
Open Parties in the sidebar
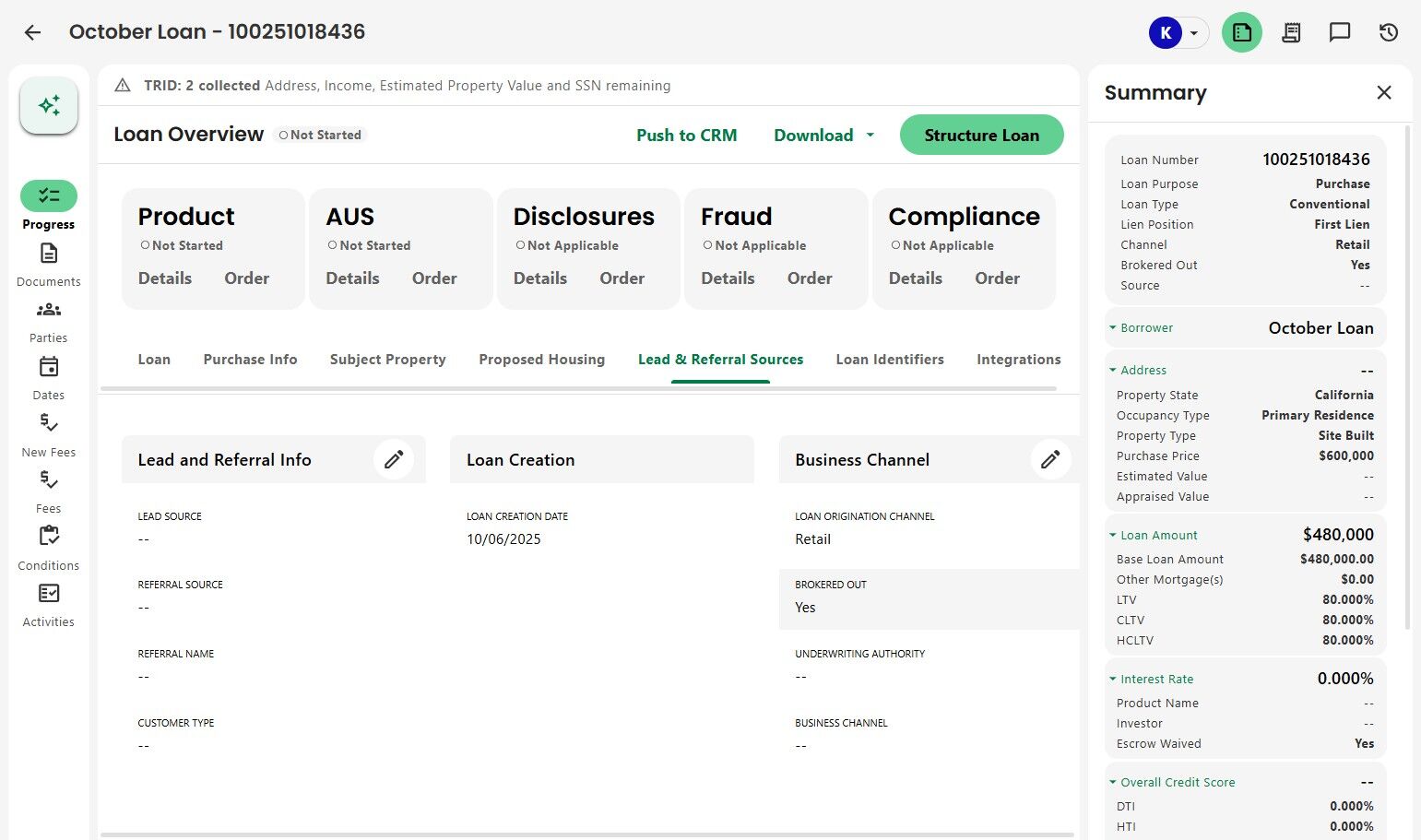coord(49,322)
